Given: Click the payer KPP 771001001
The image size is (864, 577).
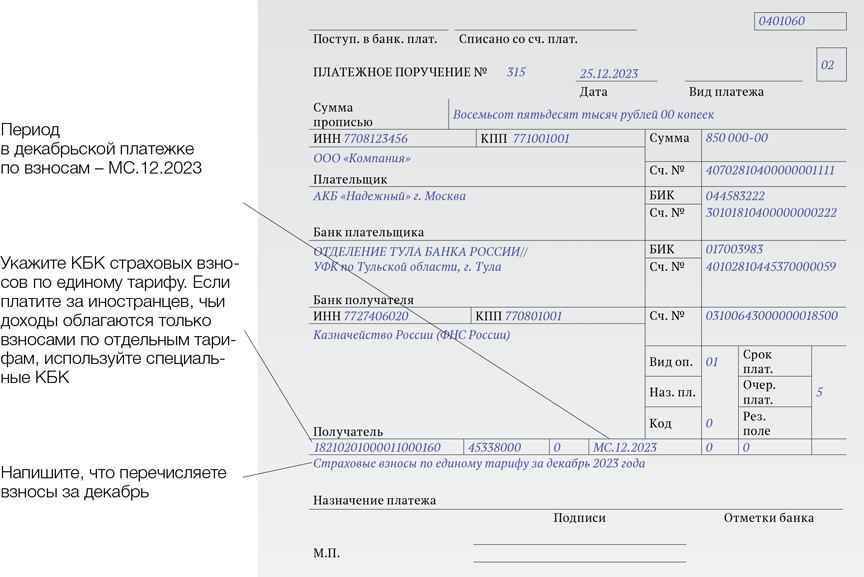Looking at the screenshot, I should click(540, 139).
